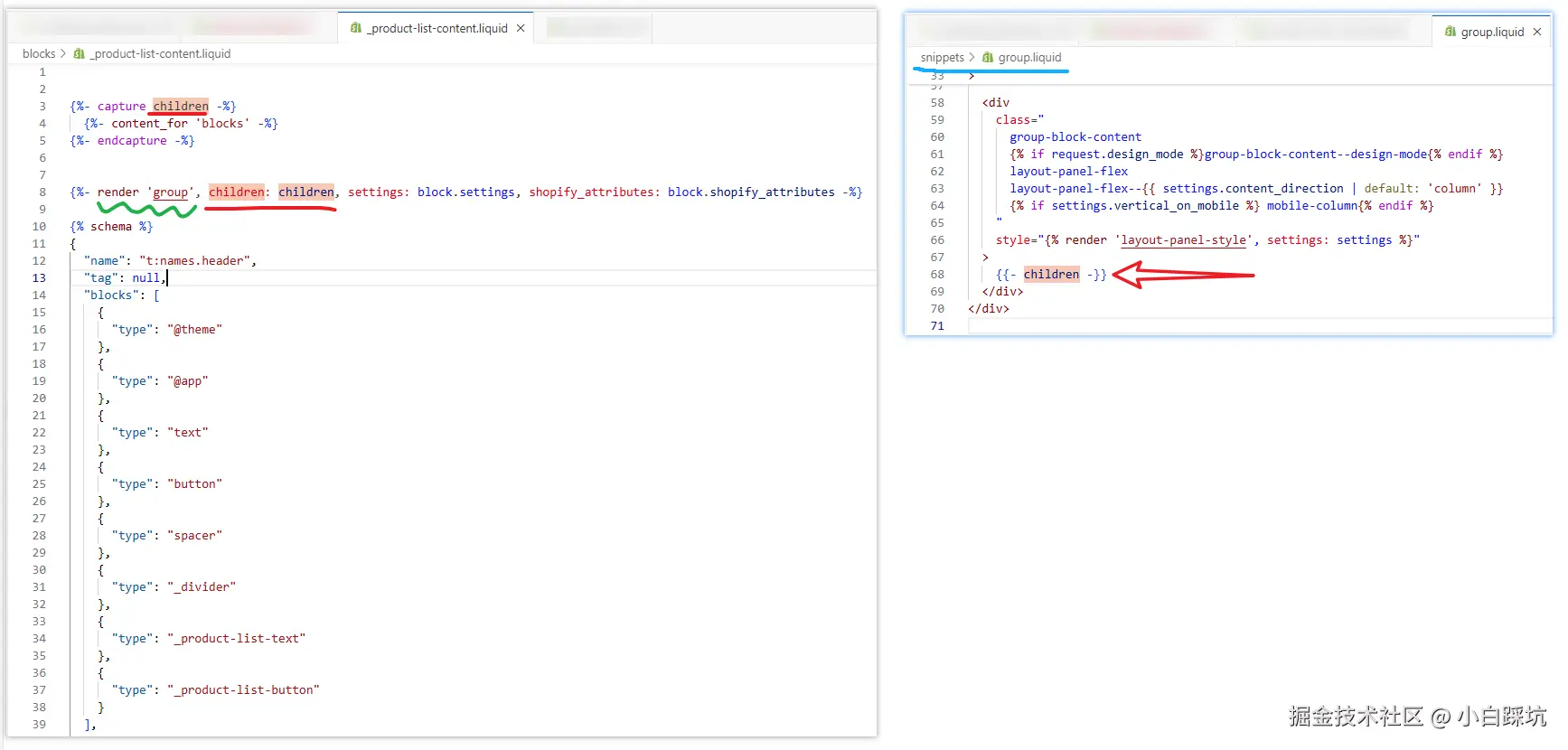
Task: Select the _product-list-content.liquid tab
Action: (437, 28)
